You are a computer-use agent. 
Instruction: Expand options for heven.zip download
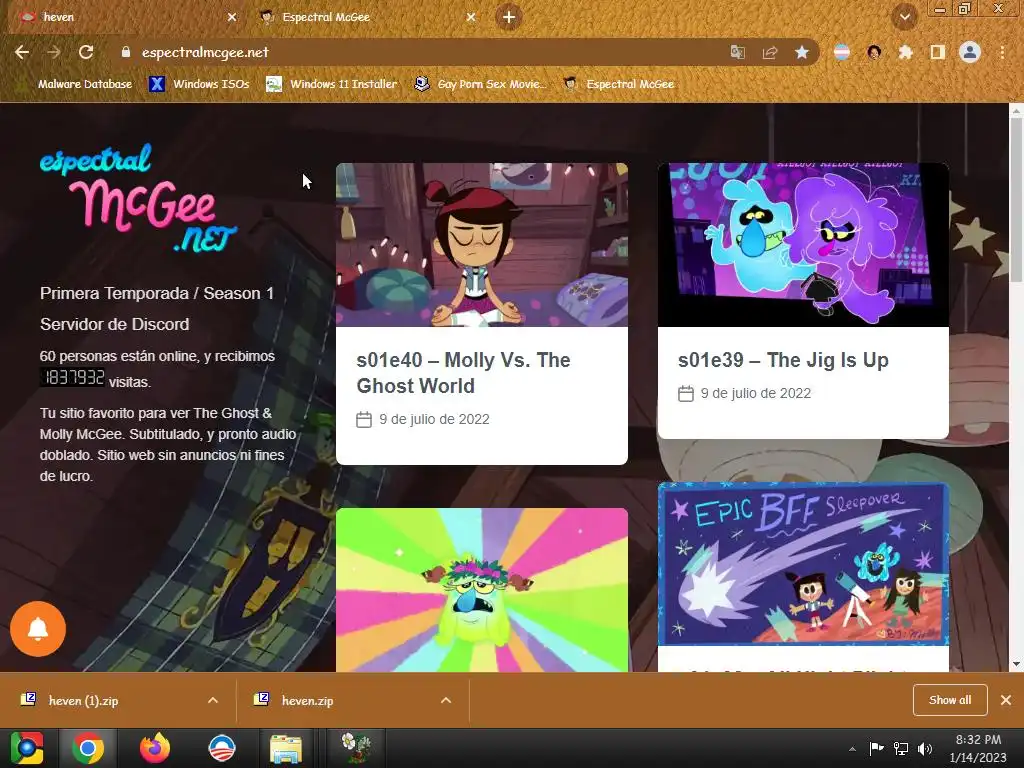446,700
